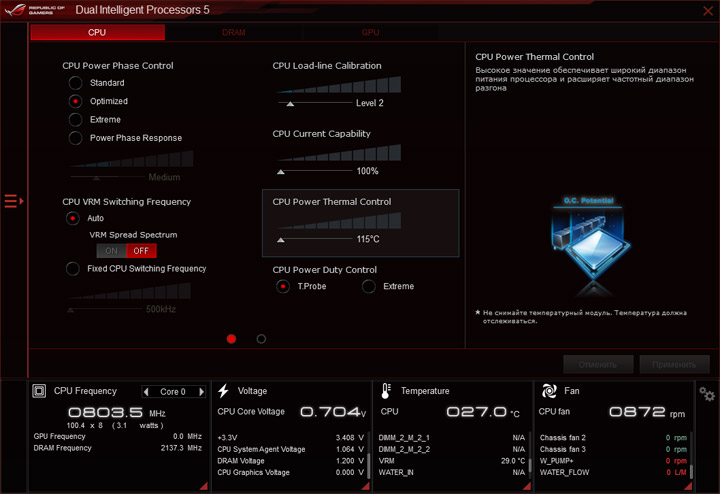Click the Level 2 load-line value

(370, 103)
